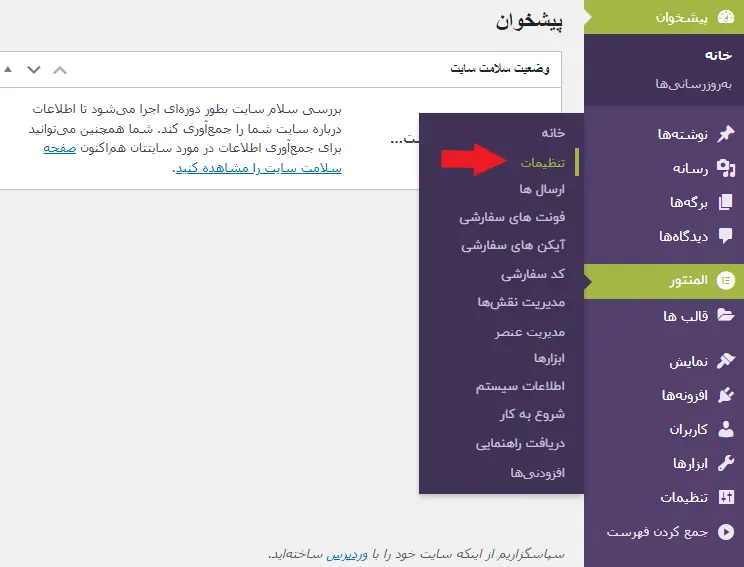
Task: Click the Users person icon
Action: pyautogui.click(x=725, y=429)
